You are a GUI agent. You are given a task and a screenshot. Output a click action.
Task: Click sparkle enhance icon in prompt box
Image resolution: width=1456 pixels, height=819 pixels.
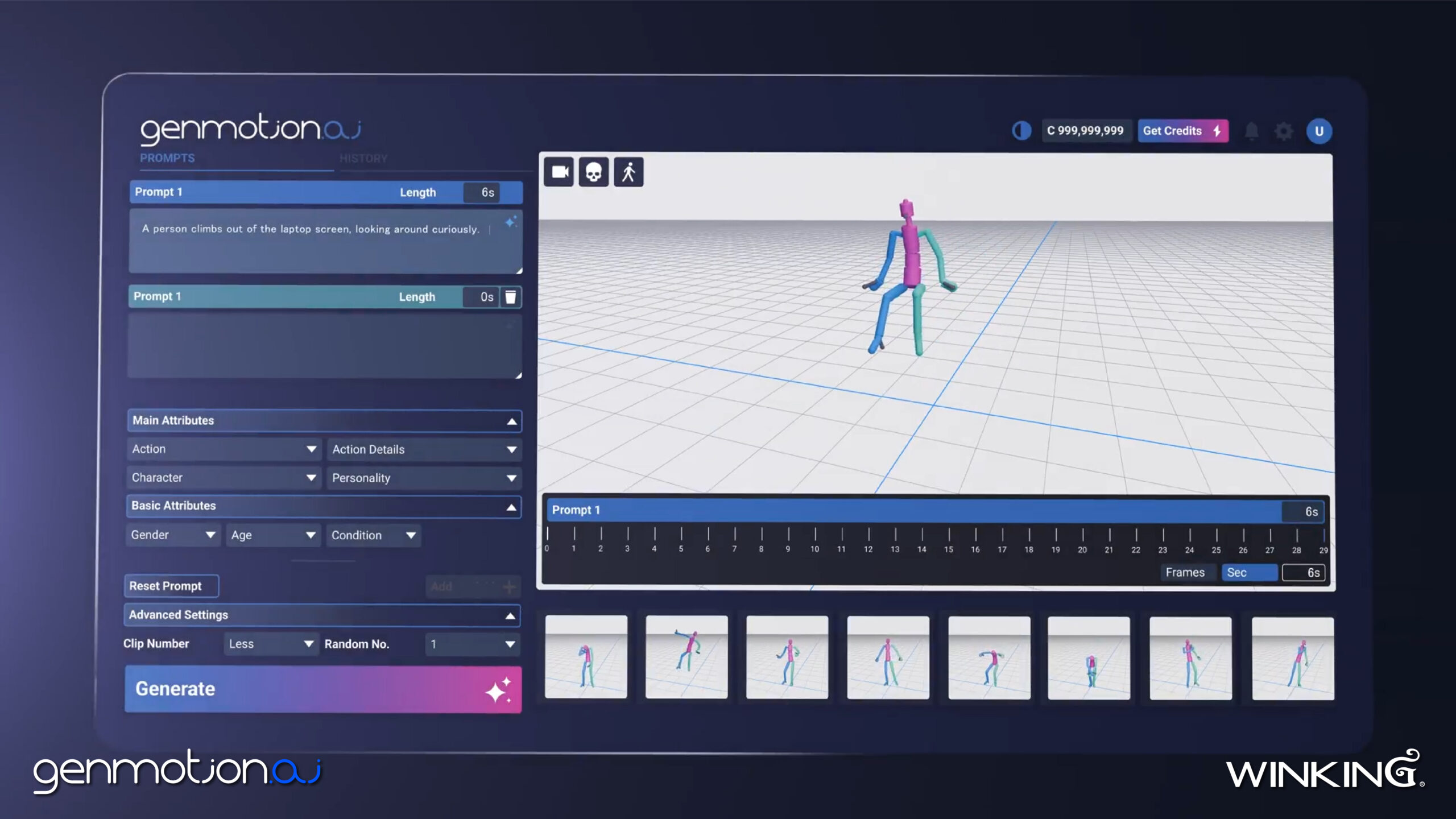(511, 222)
